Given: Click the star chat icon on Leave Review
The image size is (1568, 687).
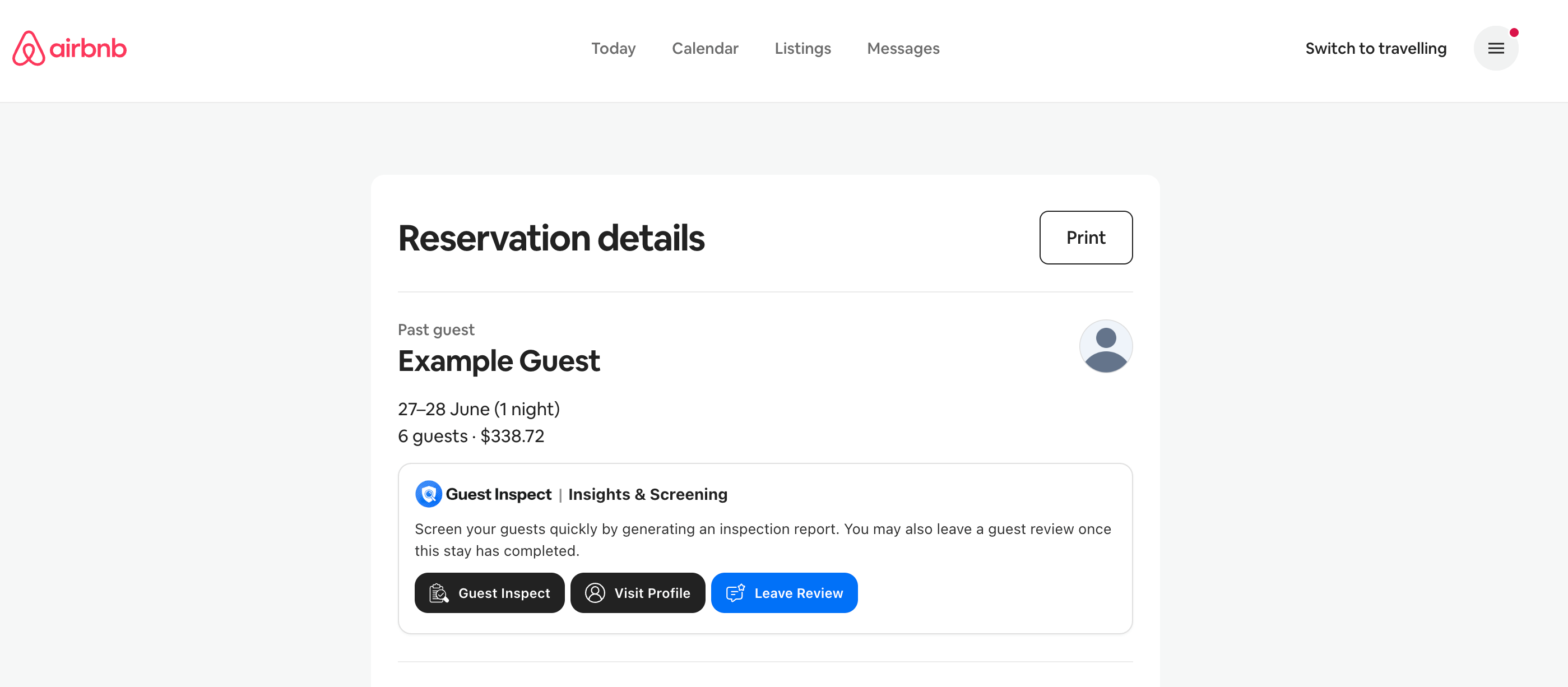Looking at the screenshot, I should coord(735,593).
